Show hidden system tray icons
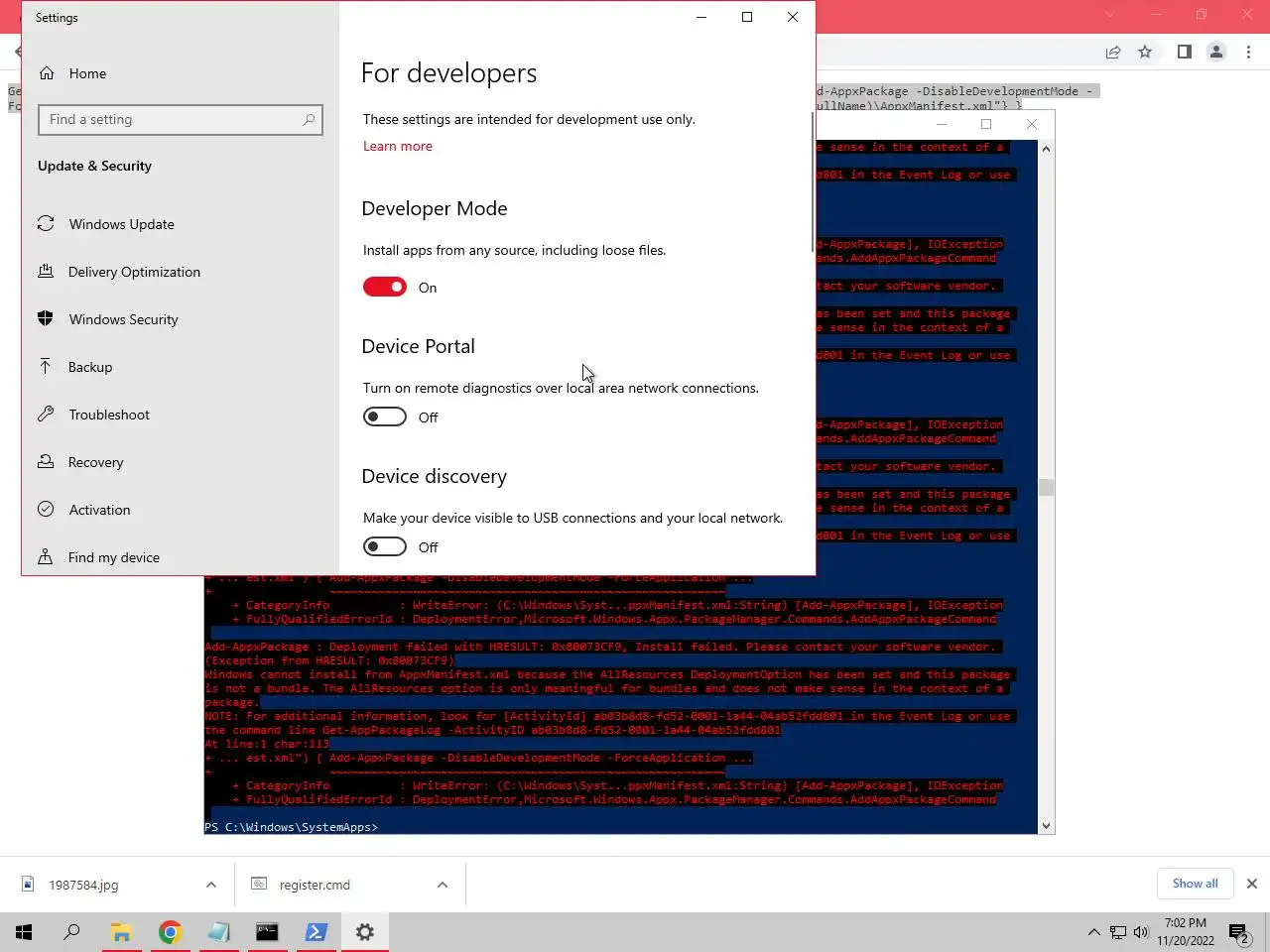The height and width of the screenshot is (952, 1270). [x=1093, y=932]
